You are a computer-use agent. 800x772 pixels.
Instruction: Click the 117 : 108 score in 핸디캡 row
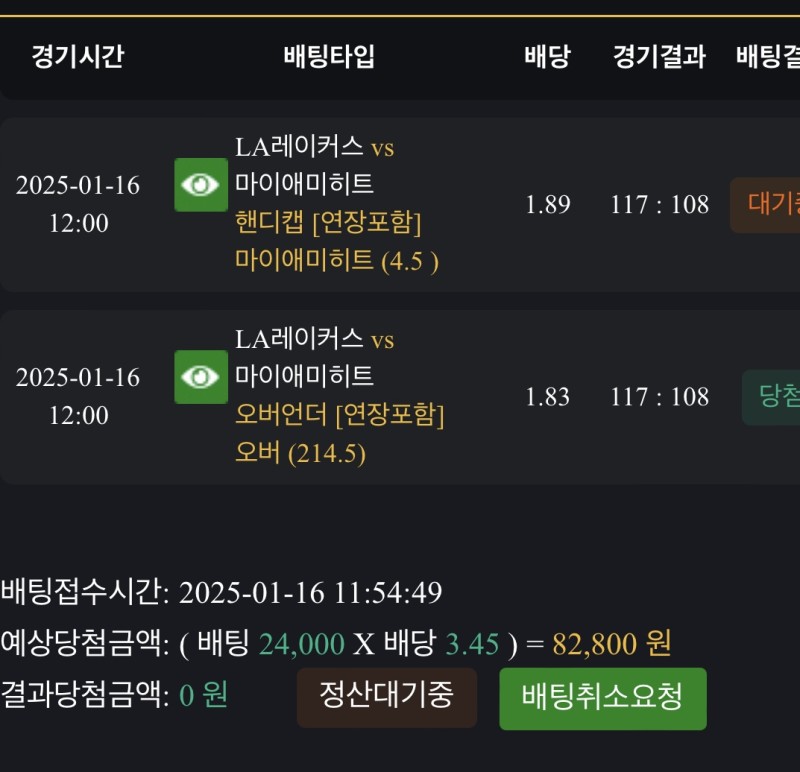pos(659,205)
